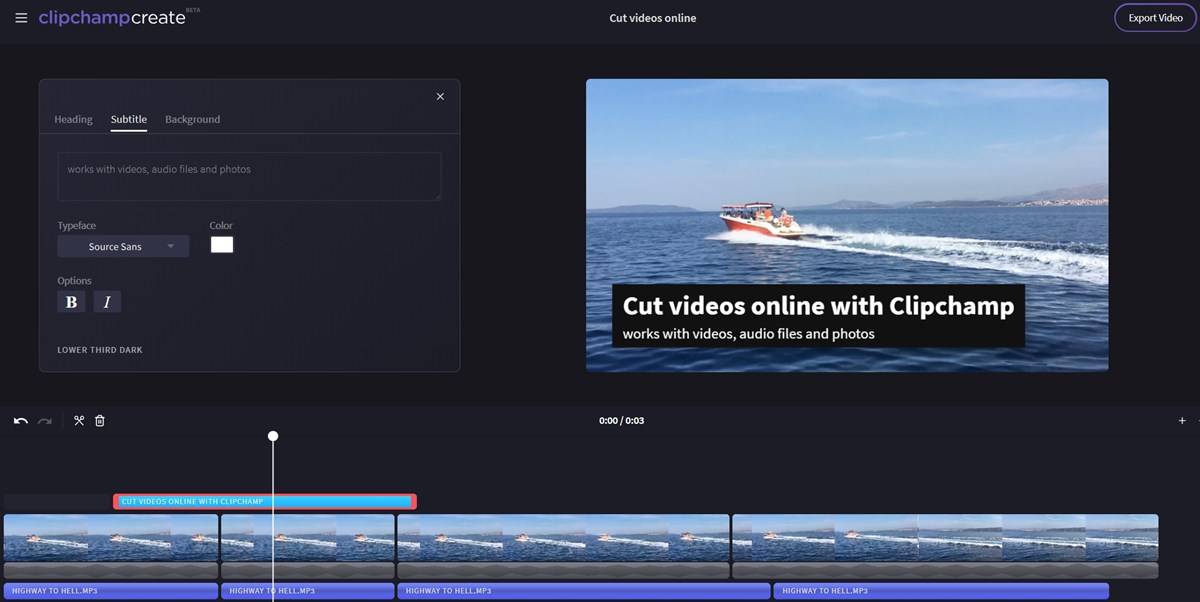Select the Cut Videos Online title clip
The width and height of the screenshot is (1200, 602).
point(265,500)
